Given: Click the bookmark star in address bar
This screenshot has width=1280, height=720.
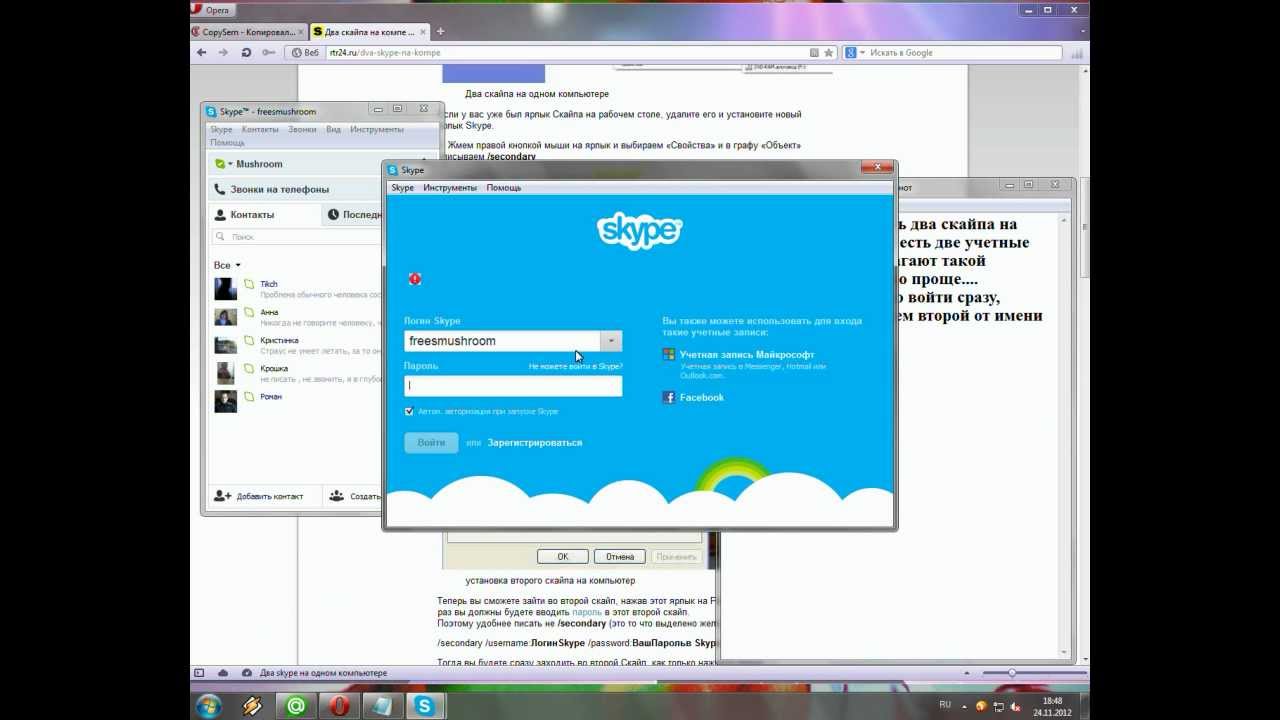Looking at the screenshot, I should [x=828, y=53].
